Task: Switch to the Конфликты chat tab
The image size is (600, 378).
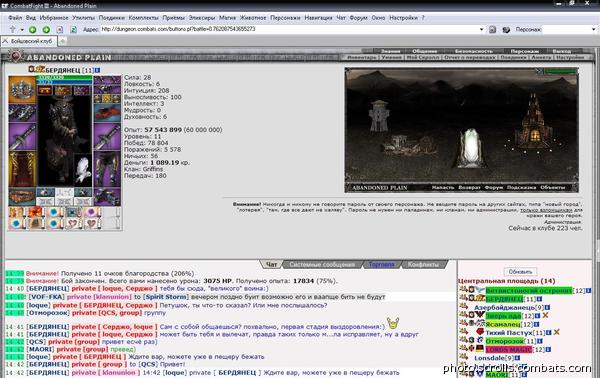Action: tap(423, 264)
